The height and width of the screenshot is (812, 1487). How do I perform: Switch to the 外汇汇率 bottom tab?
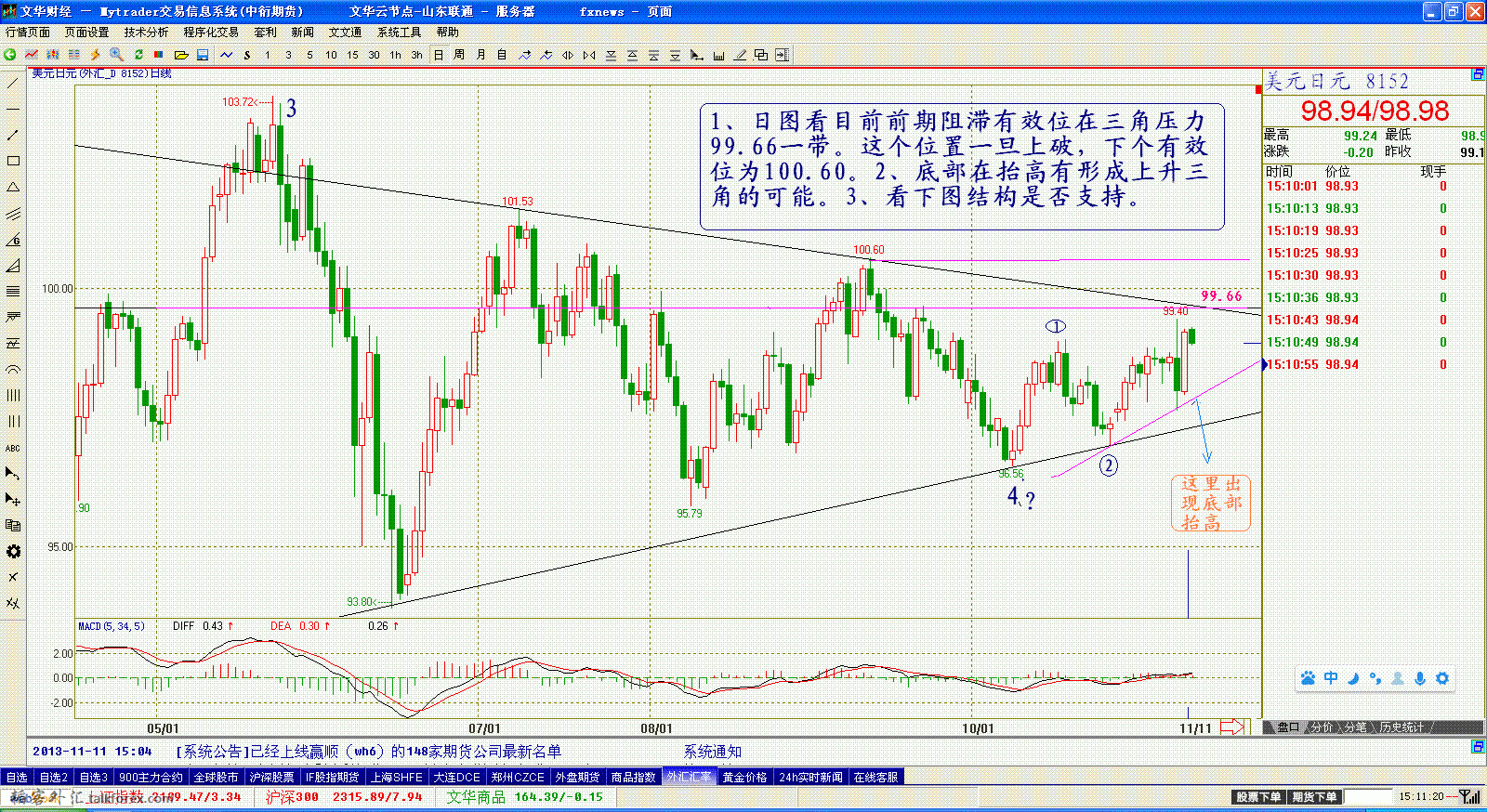(689, 777)
